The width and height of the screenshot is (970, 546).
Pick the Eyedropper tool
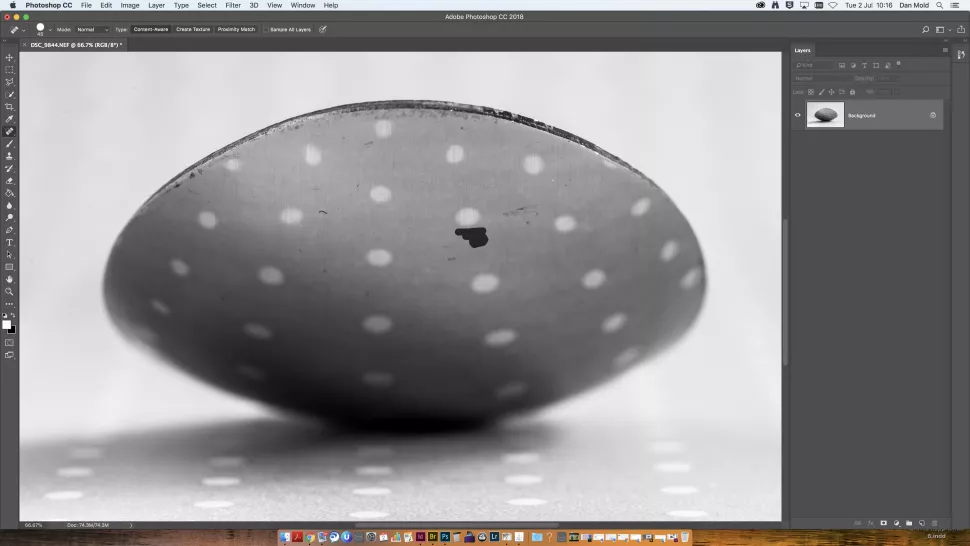[10, 119]
